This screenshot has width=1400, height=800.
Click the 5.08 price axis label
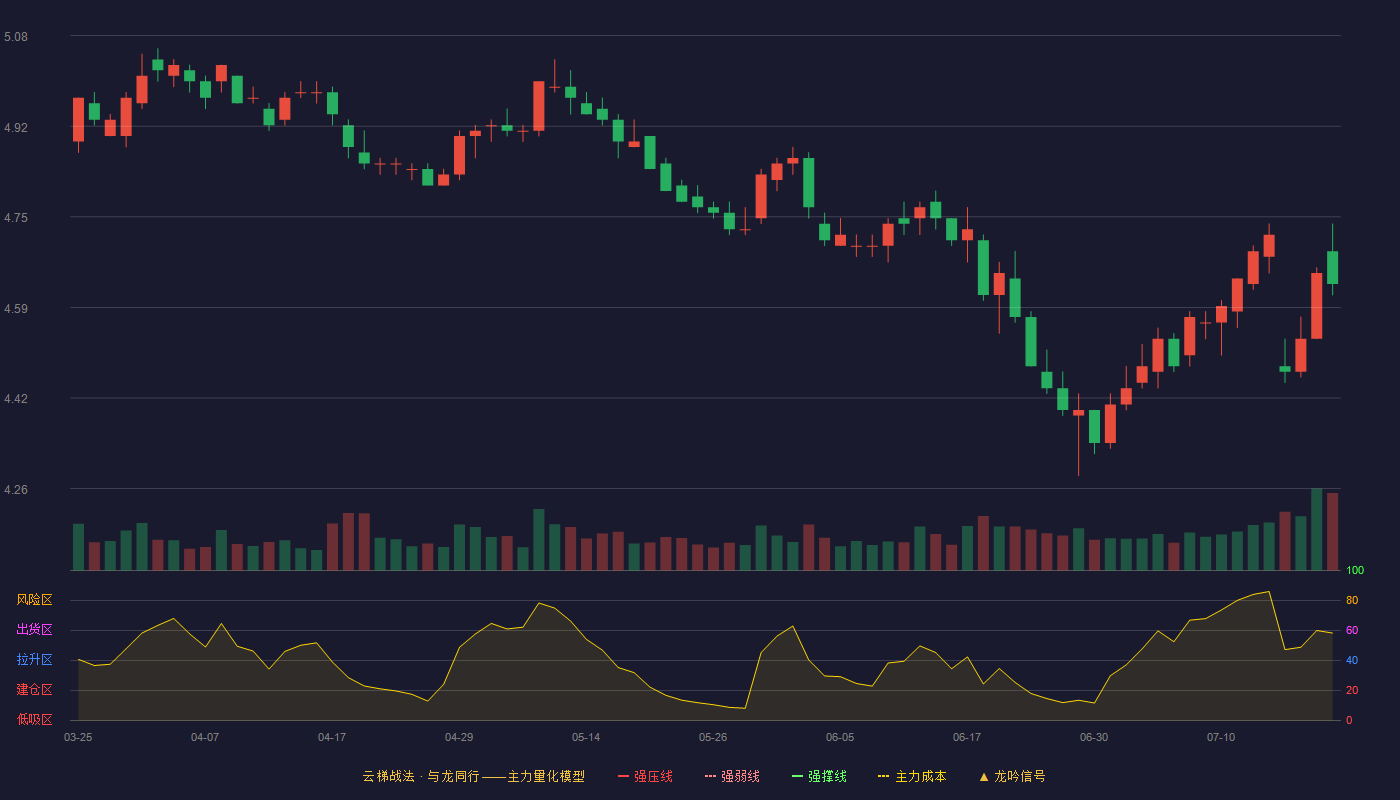tap(16, 37)
